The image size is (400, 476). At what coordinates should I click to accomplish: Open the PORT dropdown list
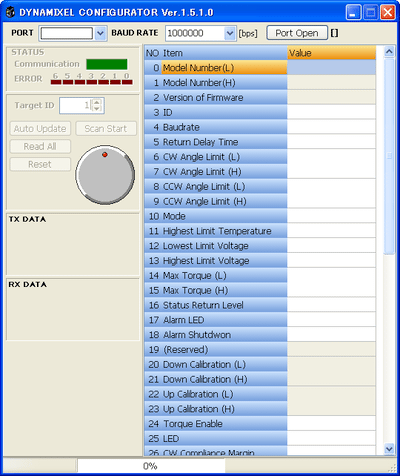[x=100, y=33]
